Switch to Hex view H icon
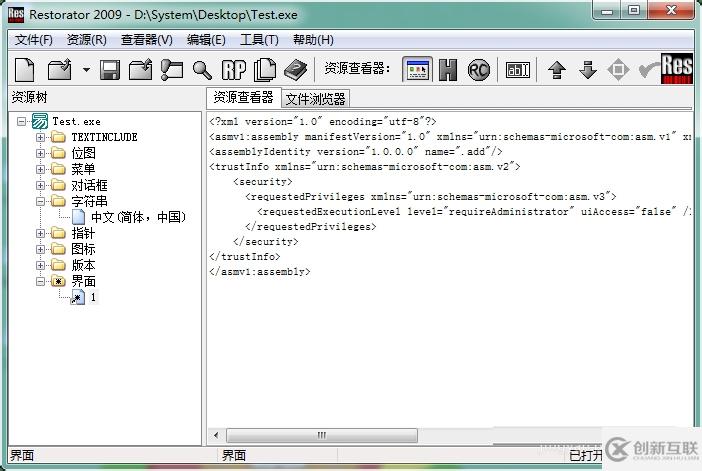 coord(448,70)
